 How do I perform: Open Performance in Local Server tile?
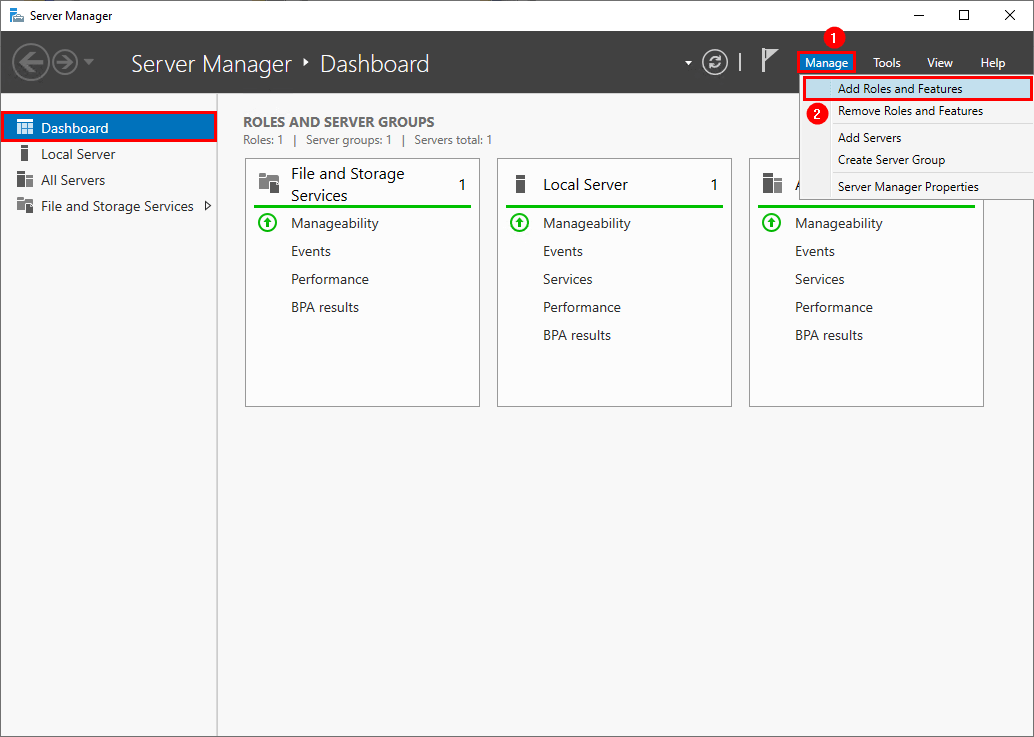582,307
